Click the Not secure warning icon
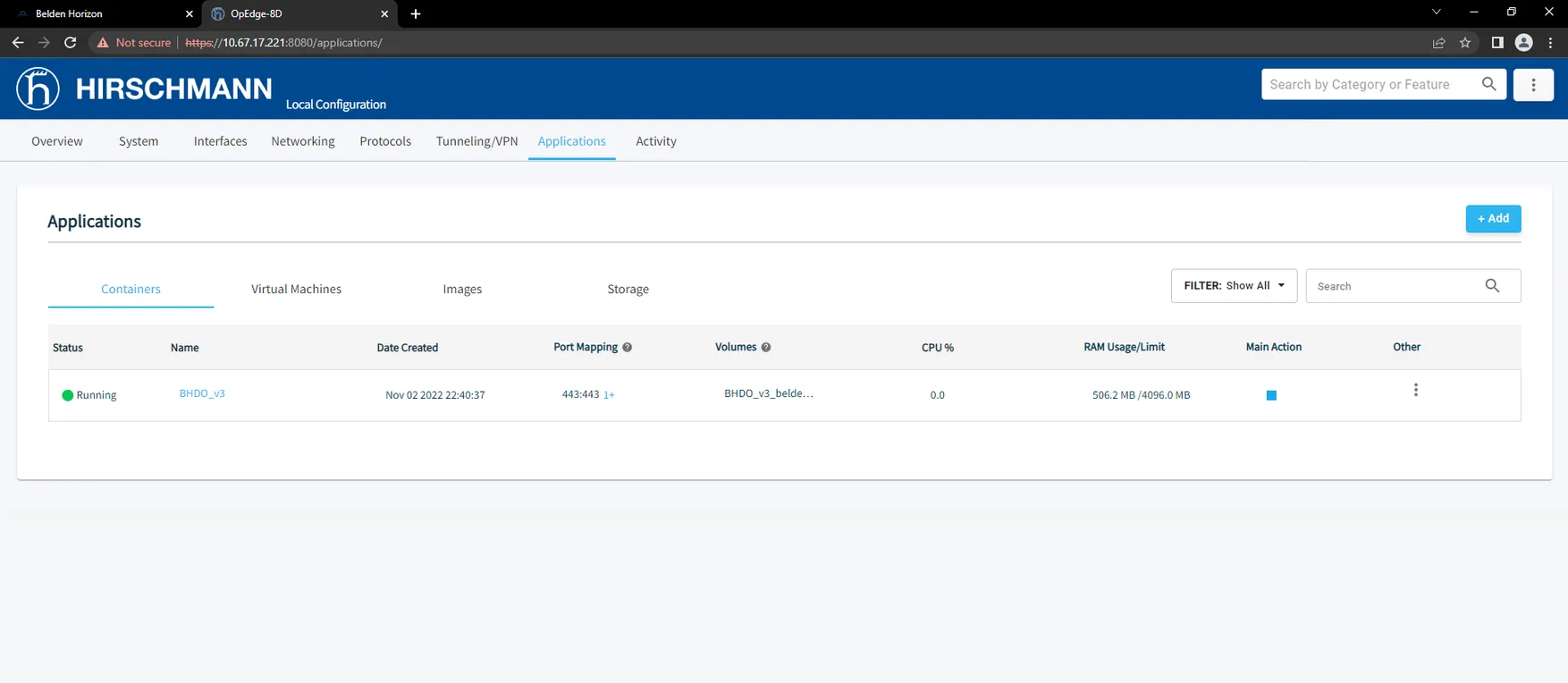1568x683 pixels. [x=103, y=43]
